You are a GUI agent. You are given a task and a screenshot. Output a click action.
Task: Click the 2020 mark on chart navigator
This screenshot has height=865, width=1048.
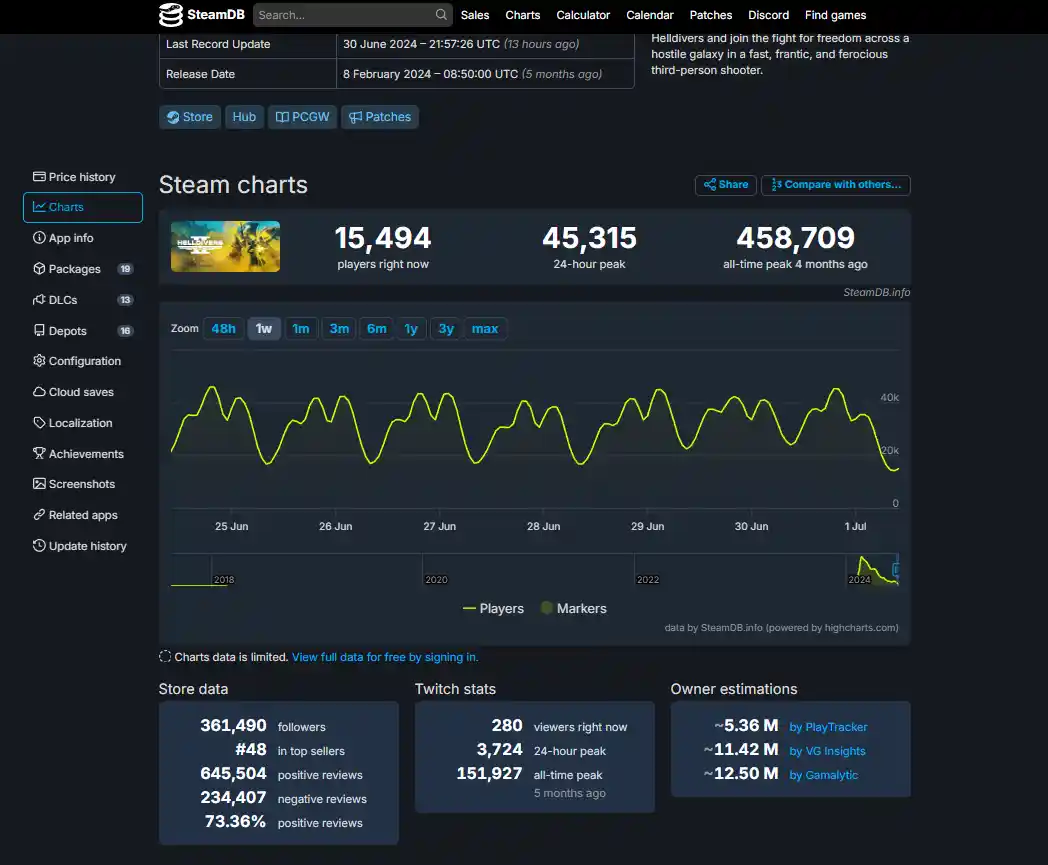(436, 580)
